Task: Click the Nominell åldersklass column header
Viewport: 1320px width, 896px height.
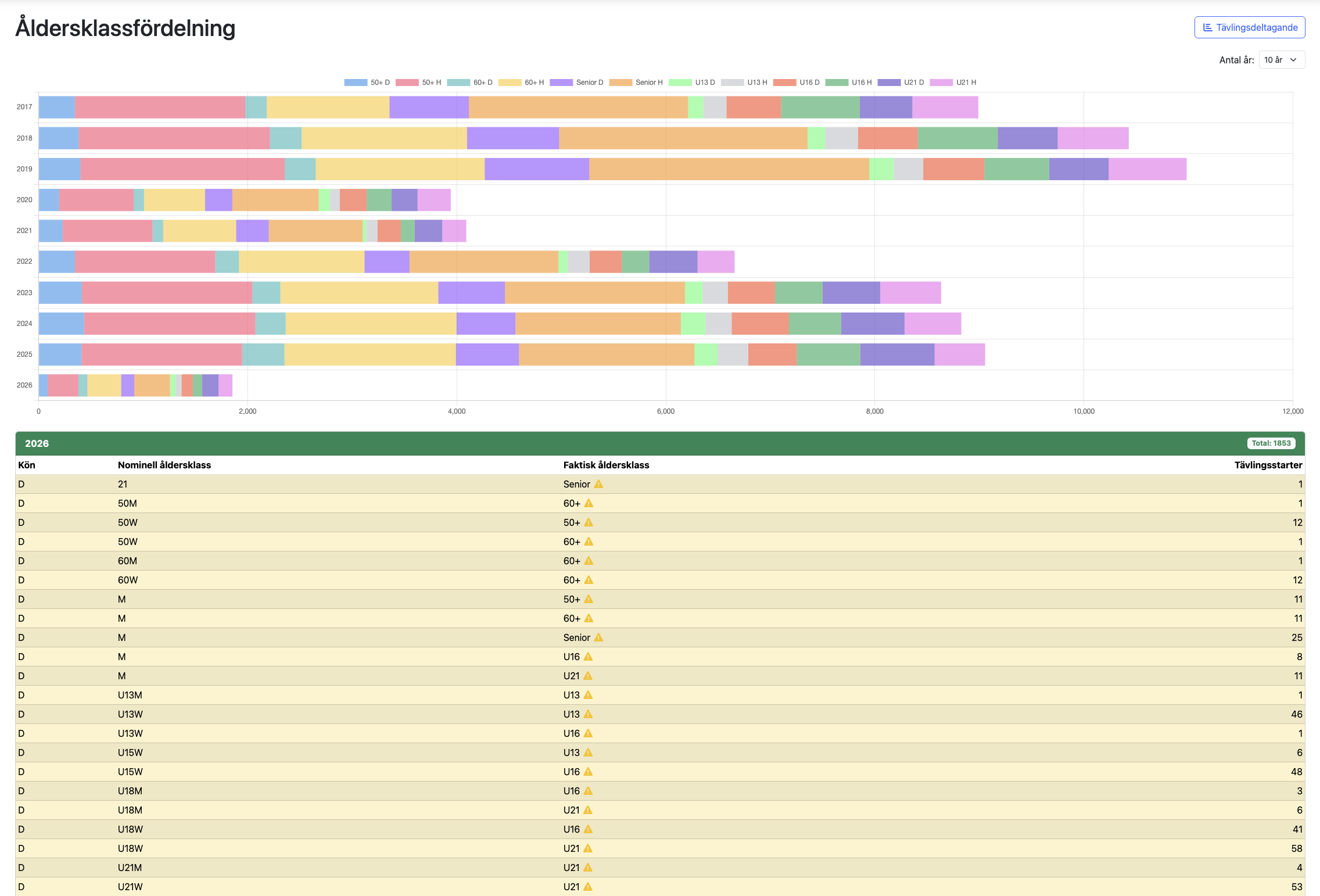Action: [164, 465]
